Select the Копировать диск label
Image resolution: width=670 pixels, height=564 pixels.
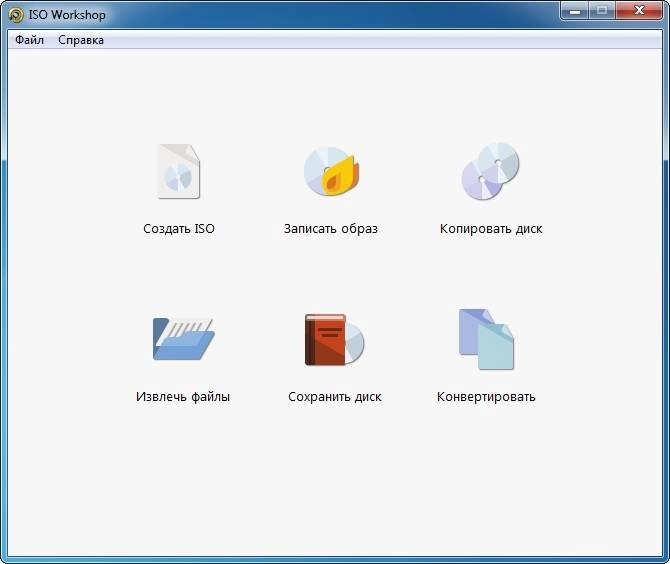pos(491,229)
